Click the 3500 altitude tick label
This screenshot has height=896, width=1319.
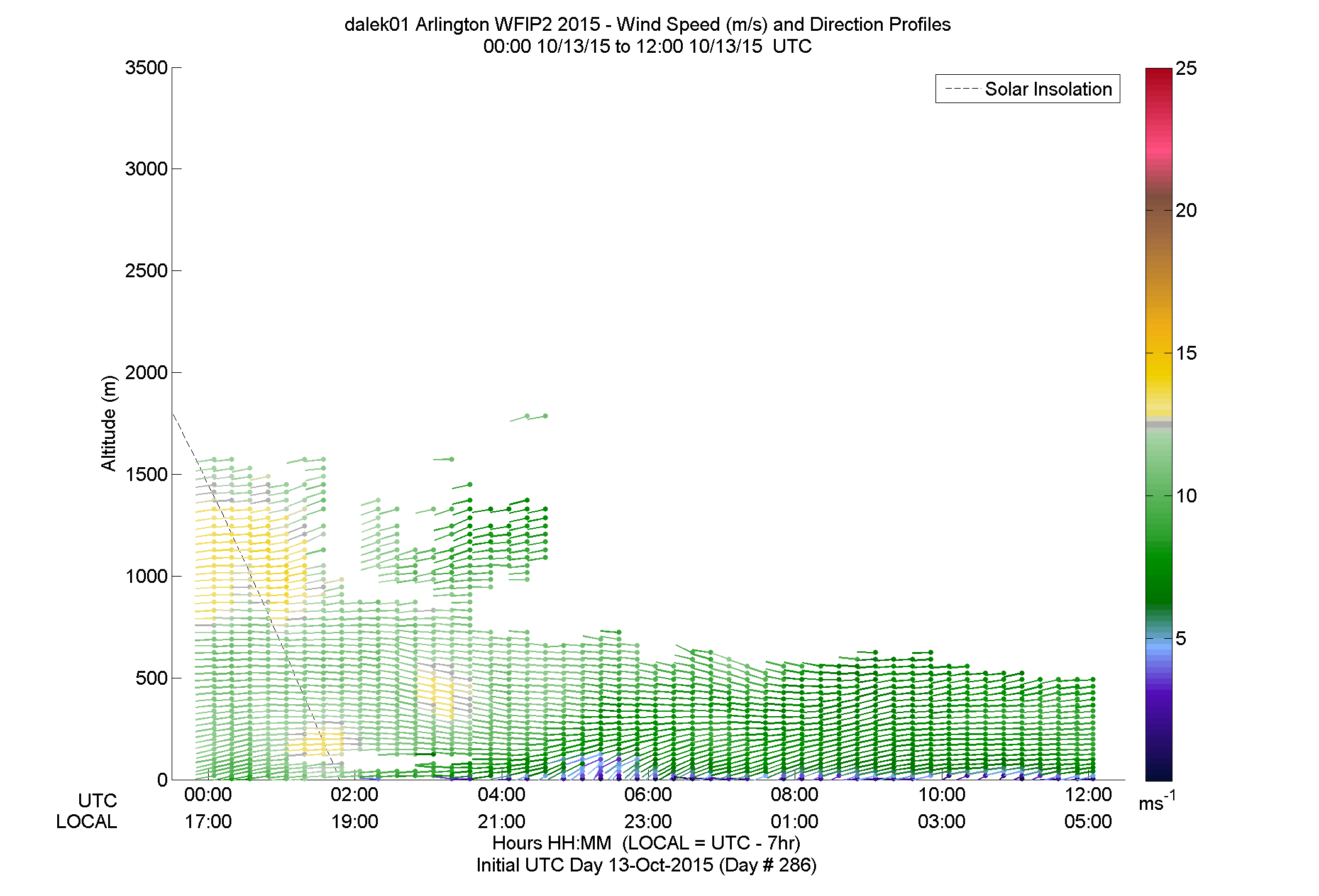[x=146, y=68]
